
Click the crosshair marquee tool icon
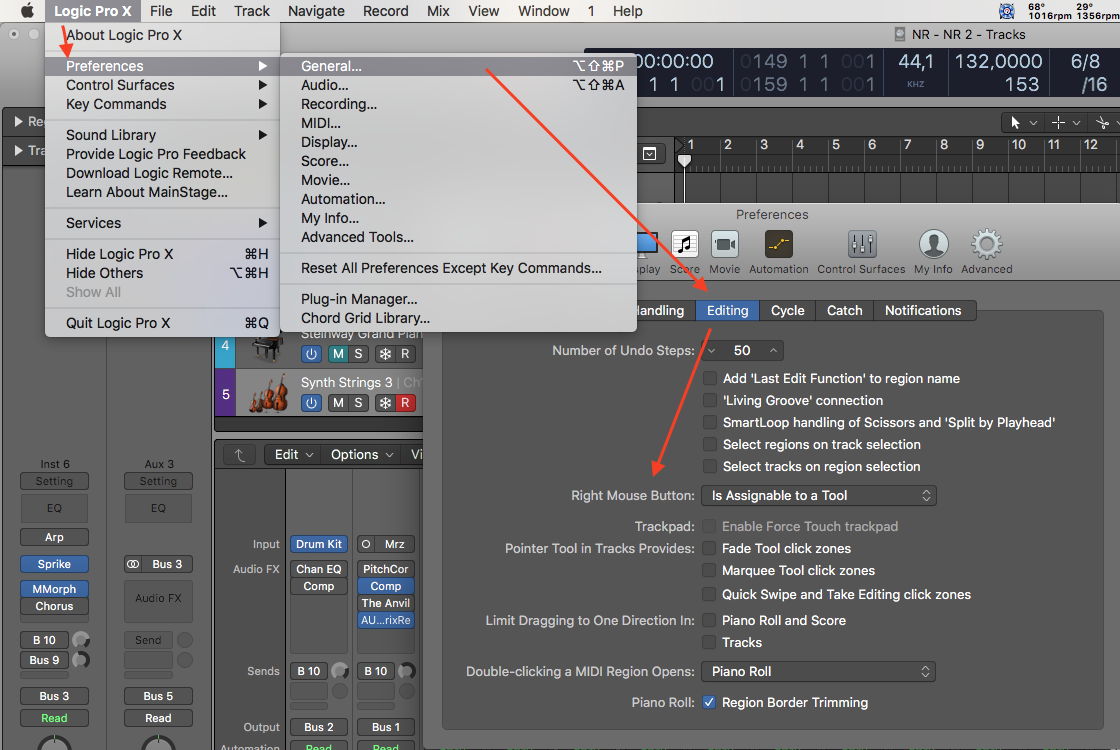(x=1059, y=123)
